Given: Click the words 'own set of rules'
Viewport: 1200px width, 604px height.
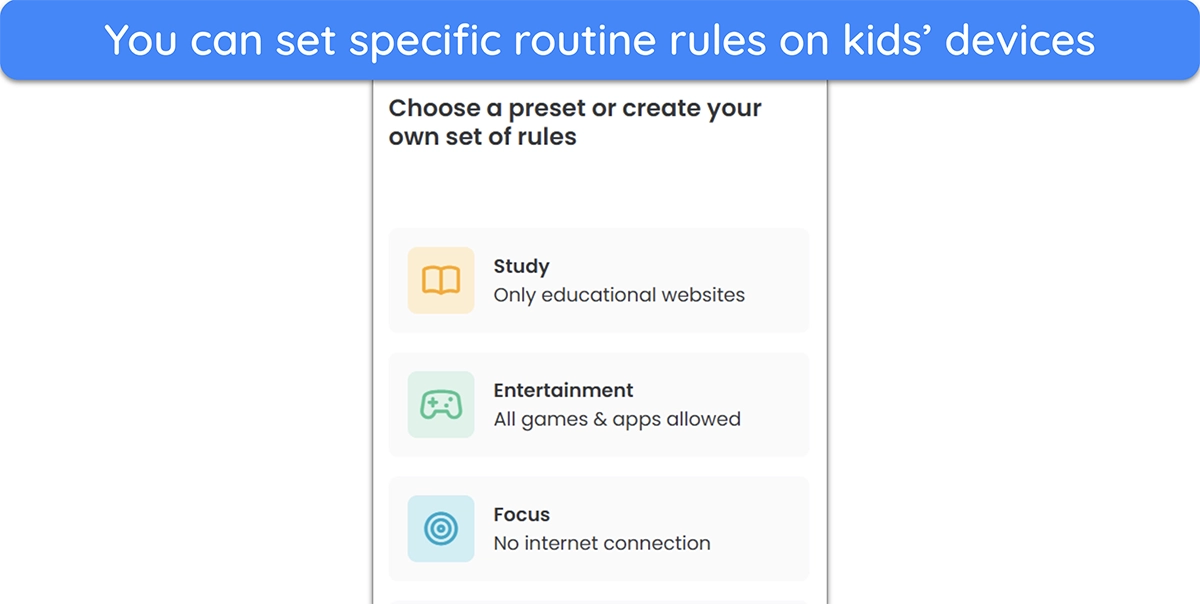Looking at the screenshot, I should (x=482, y=137).
